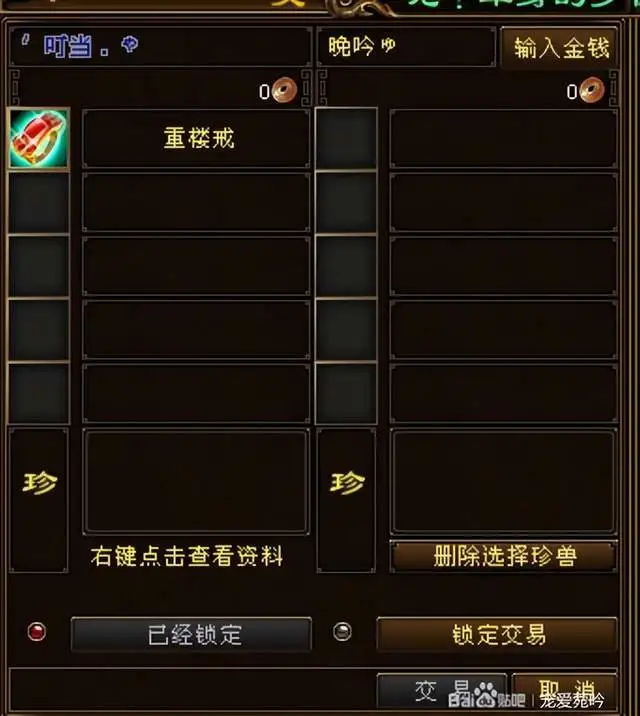Toggle the red lock indicator light

click(37, 632)
